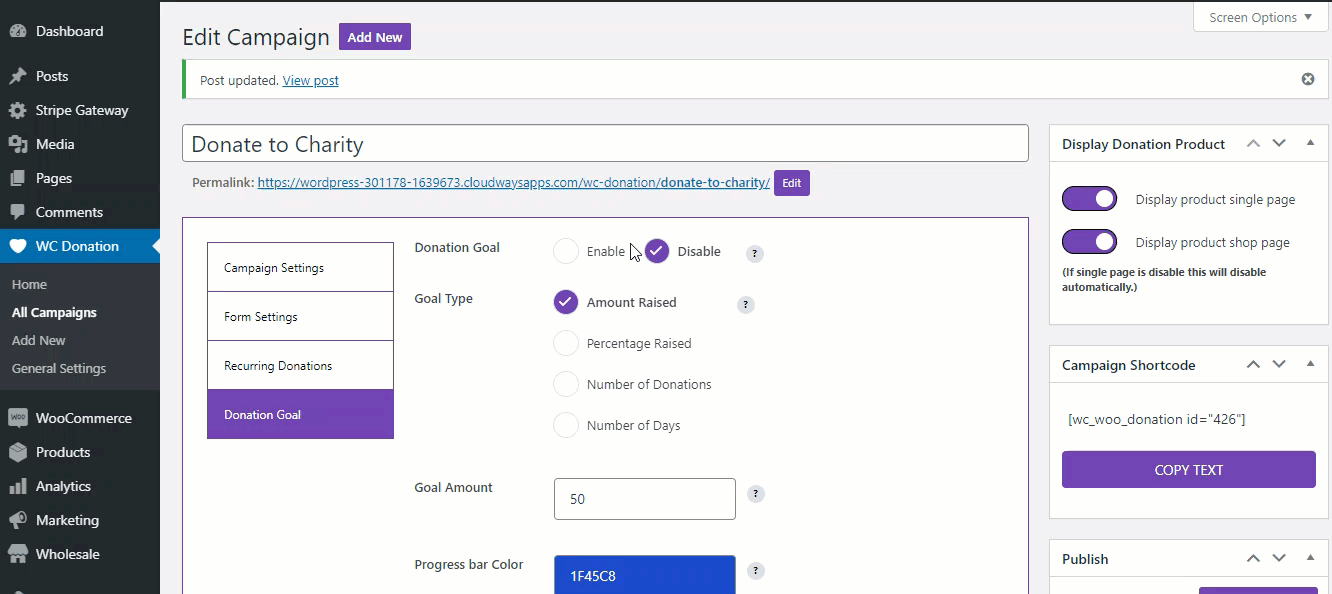
Task: Click the Comments speech bubble icon
Action: 18,212
